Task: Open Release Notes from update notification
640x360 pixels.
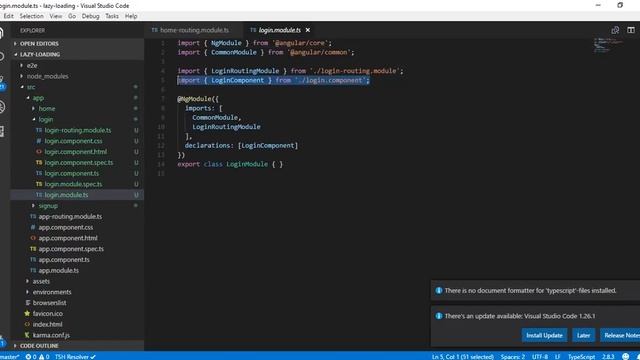Action: (x=620, y=336)
